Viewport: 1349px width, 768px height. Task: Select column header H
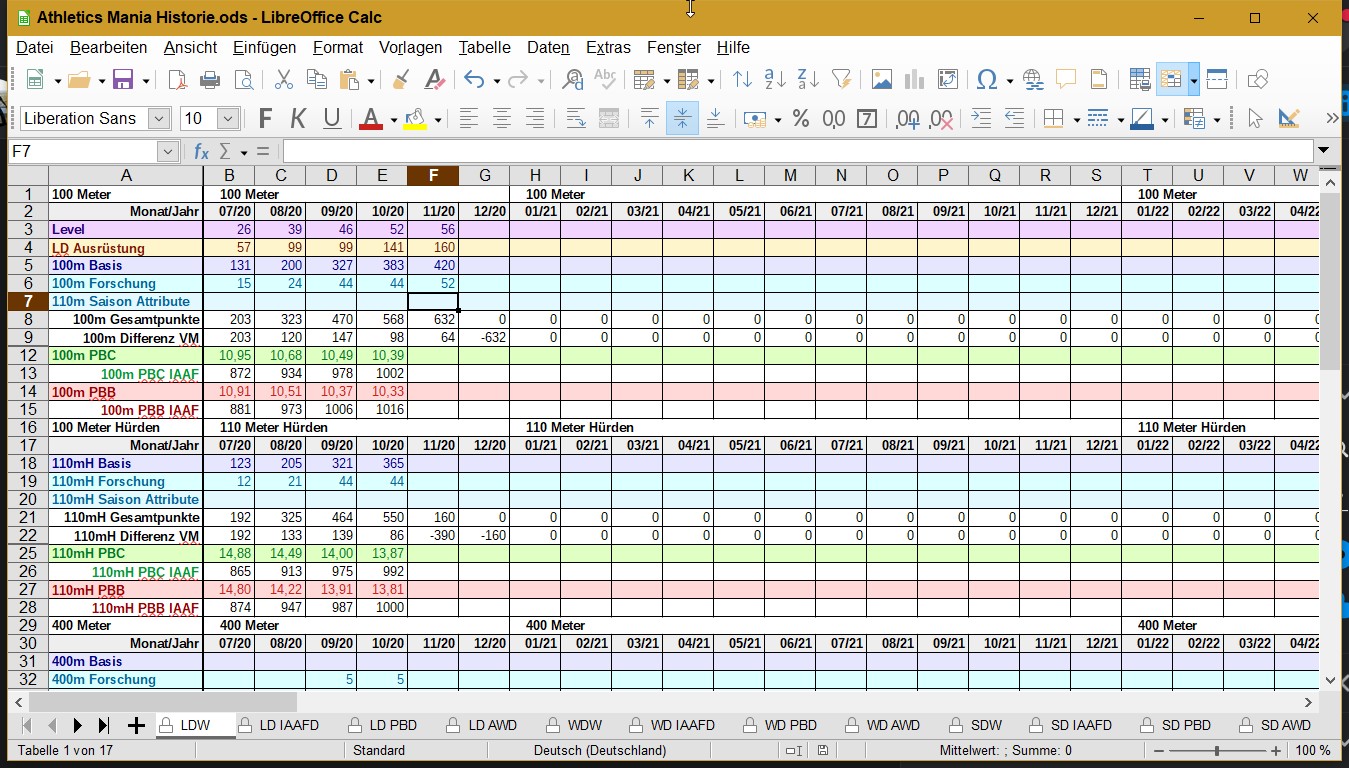(x=535, y=176)
